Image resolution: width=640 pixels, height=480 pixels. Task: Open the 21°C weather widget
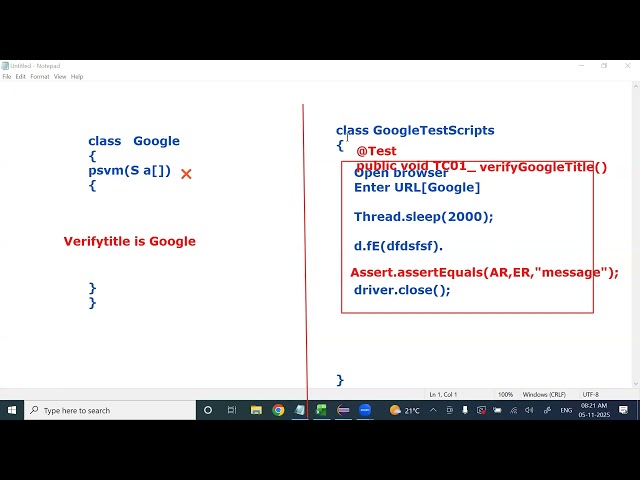coord(404,410)
